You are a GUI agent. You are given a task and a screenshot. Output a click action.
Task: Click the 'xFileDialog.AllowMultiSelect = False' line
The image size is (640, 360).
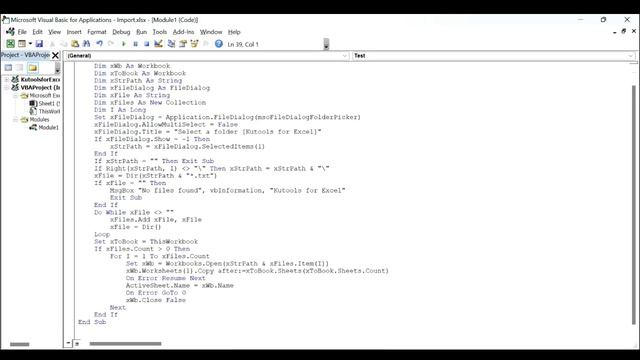pyautogui.click(x=166, y=124)
